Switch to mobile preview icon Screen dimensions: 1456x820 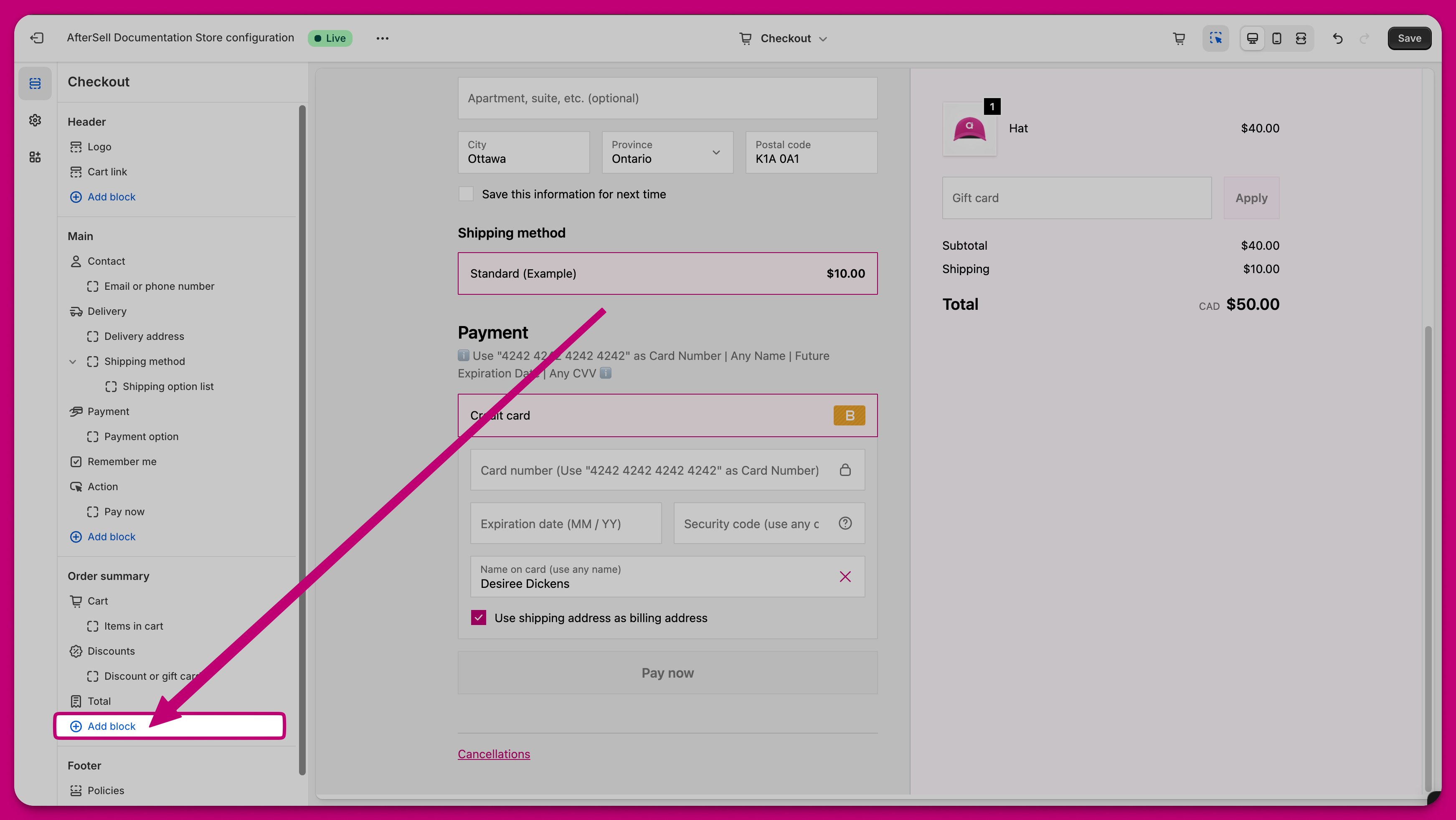(1276, 38)
